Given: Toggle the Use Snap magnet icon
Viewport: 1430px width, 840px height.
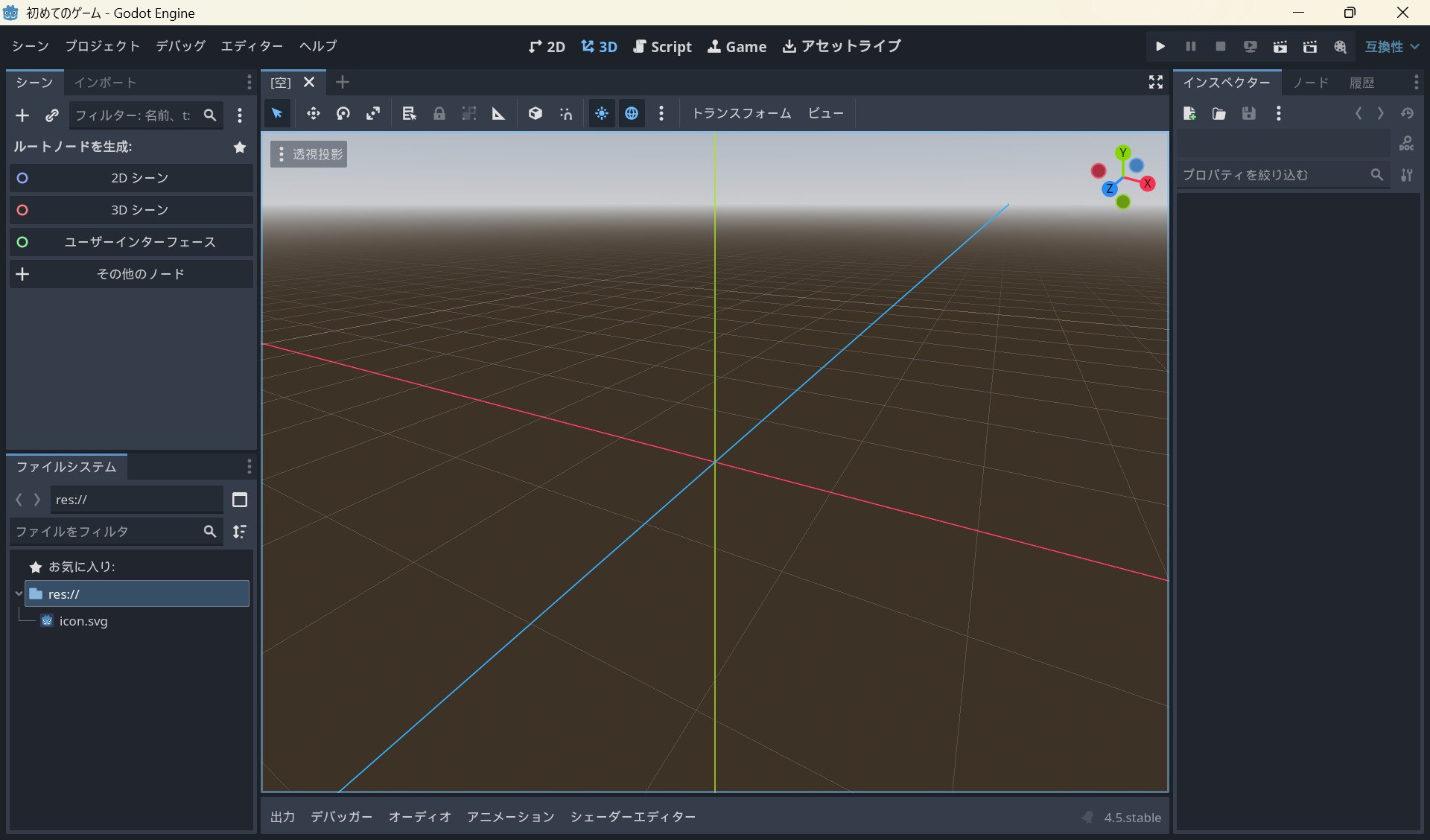Looking at the screenshot, I should pyautogui.click(x=566, y=113).
